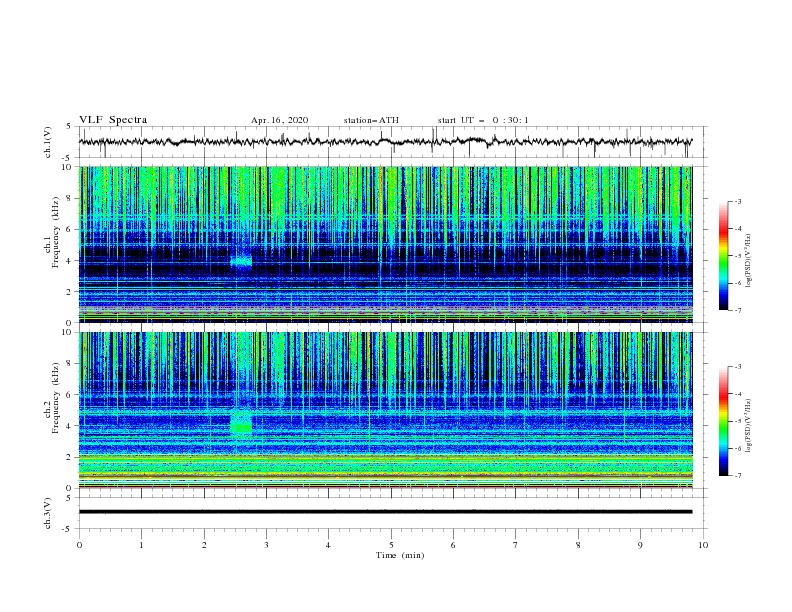Click the upper PSD color scale bar

pos(724,256)
